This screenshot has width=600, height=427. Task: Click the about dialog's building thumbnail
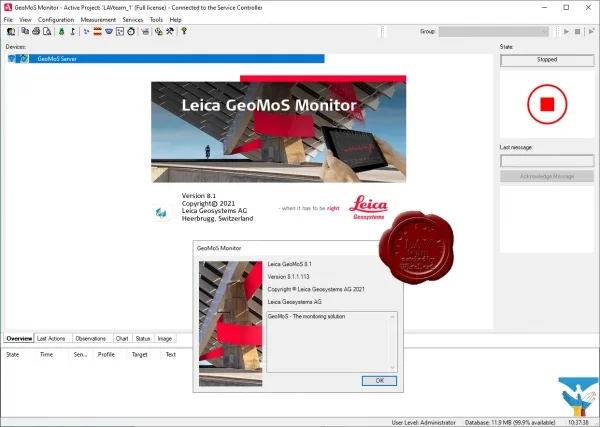230,324
